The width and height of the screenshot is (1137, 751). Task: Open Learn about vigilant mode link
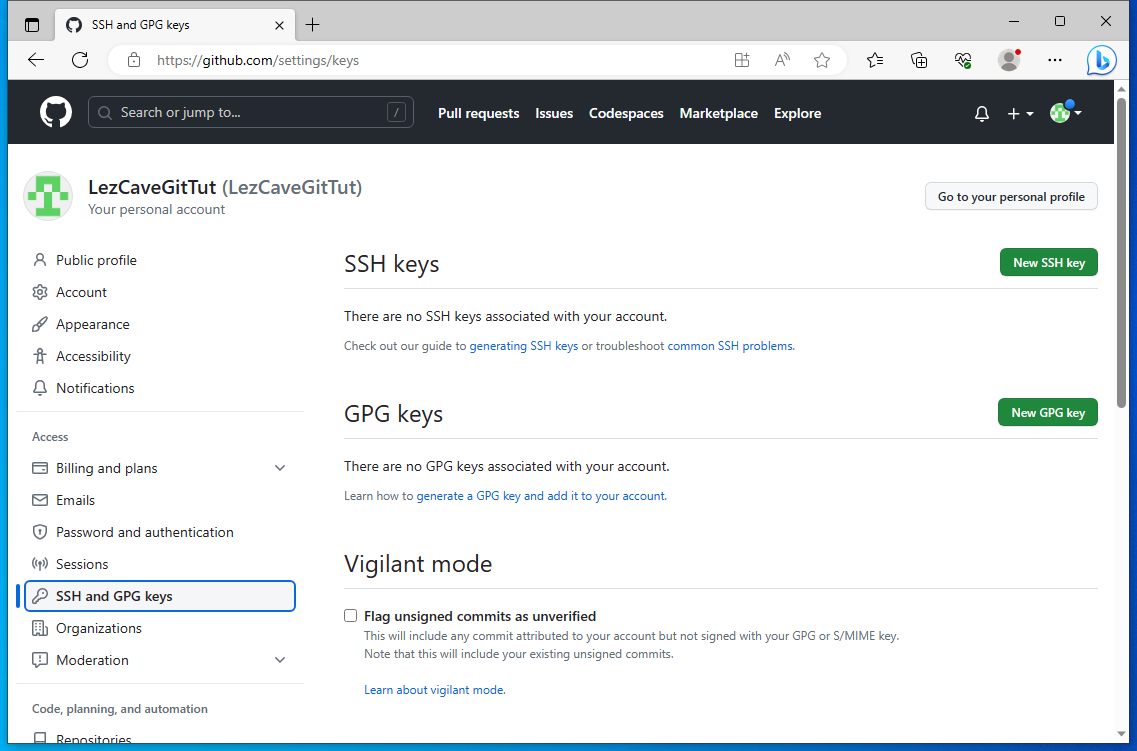coord(434,690)
